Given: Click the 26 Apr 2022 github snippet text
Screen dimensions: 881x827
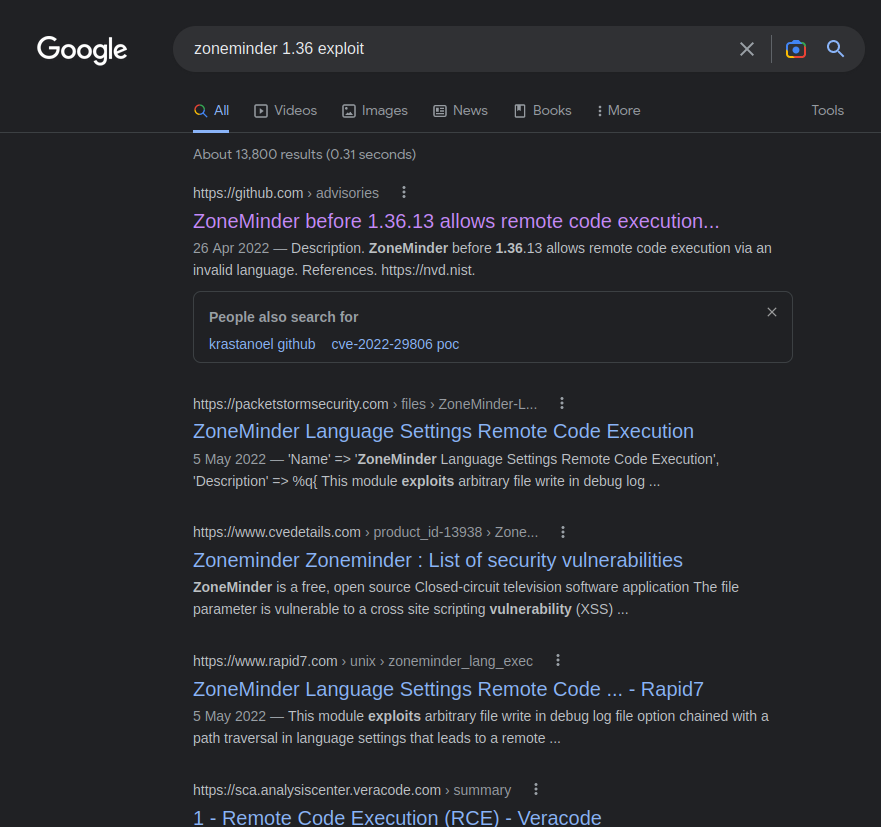Looking at the screenshot, I should click(x=482, y=260).
